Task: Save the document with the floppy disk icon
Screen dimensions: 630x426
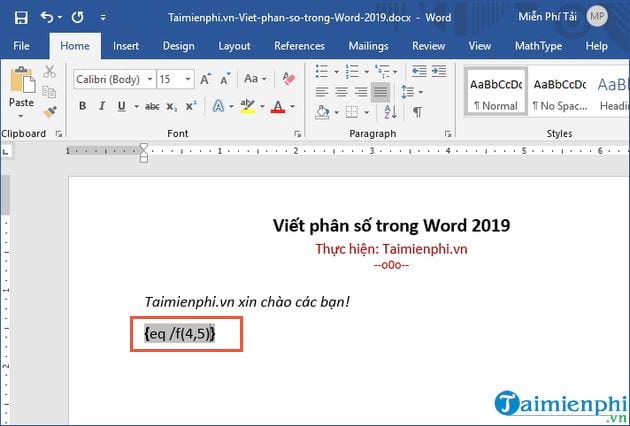Action: (x=21, y=18)
